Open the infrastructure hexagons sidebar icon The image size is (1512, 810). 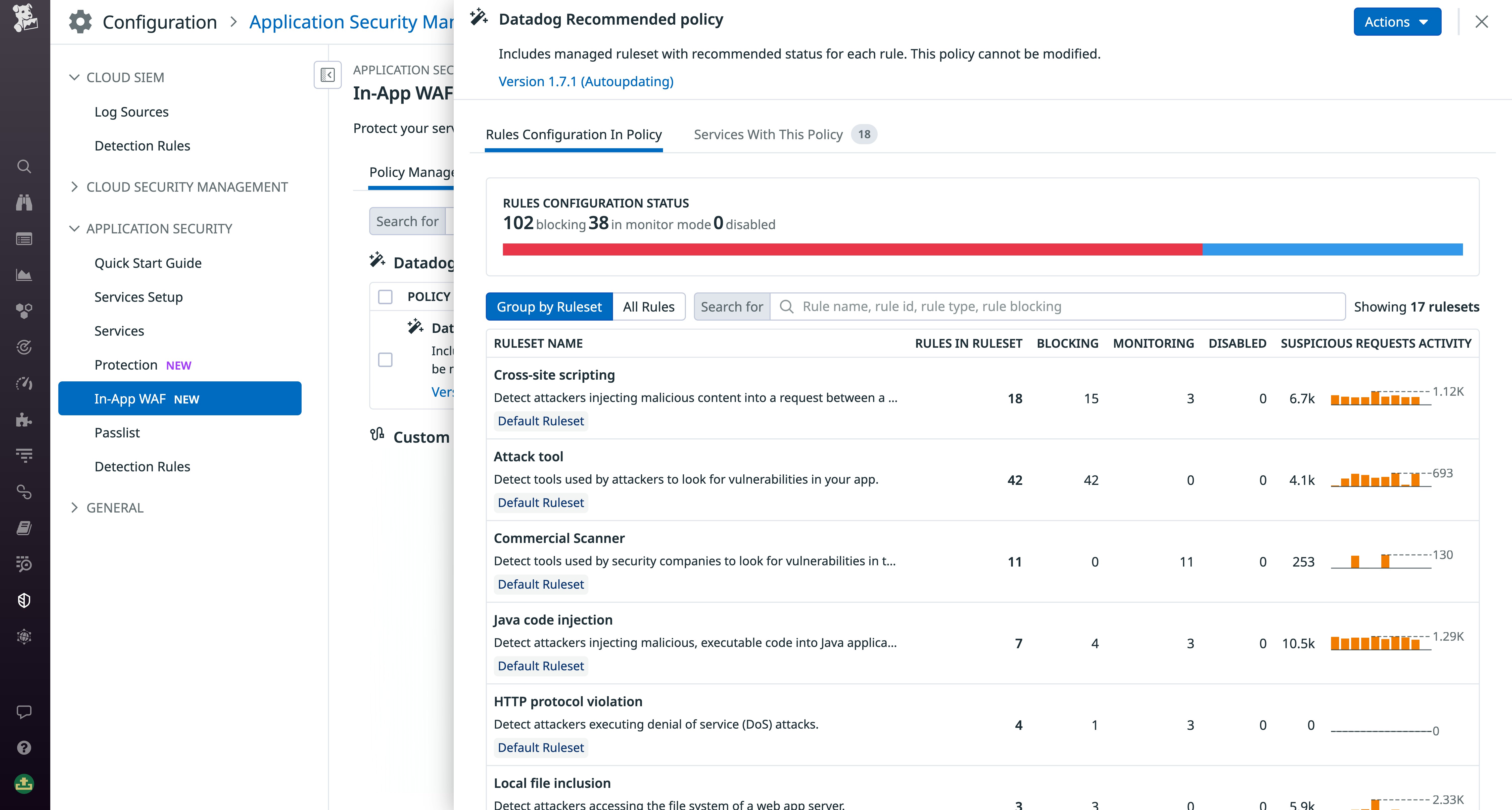pyautogui.click(x=24, y=311)
